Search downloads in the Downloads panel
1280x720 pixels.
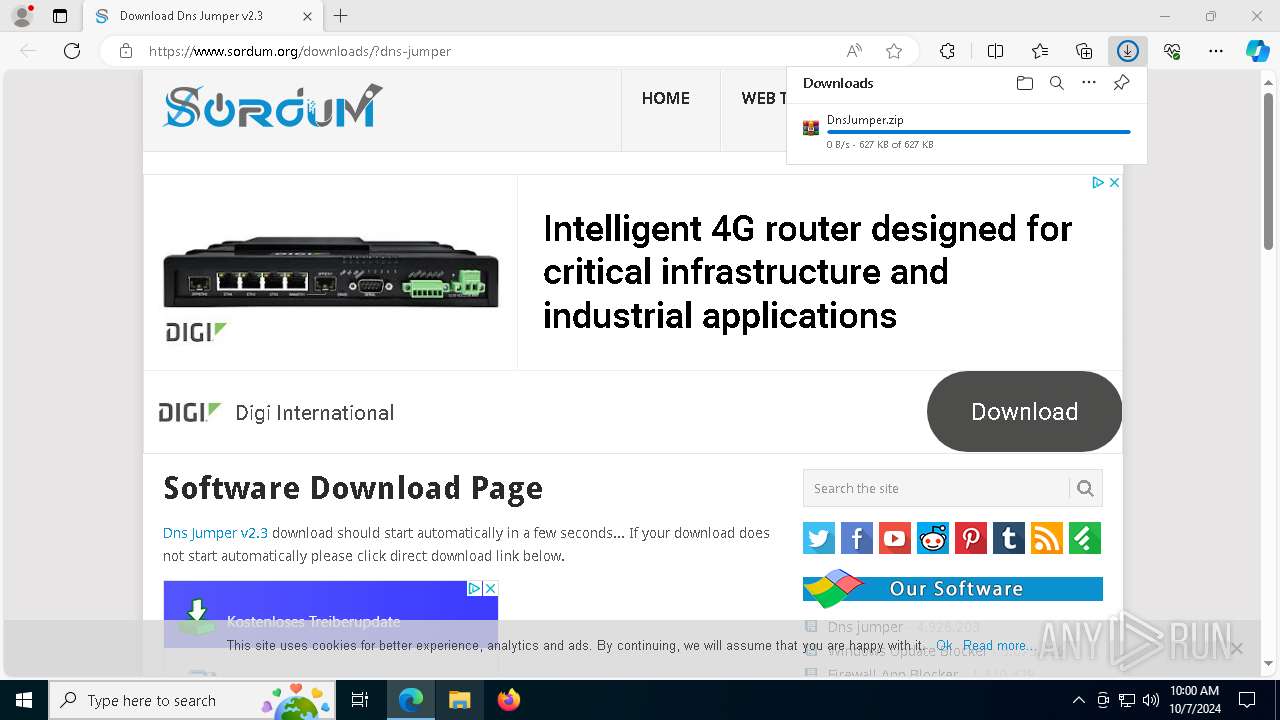1056,83
